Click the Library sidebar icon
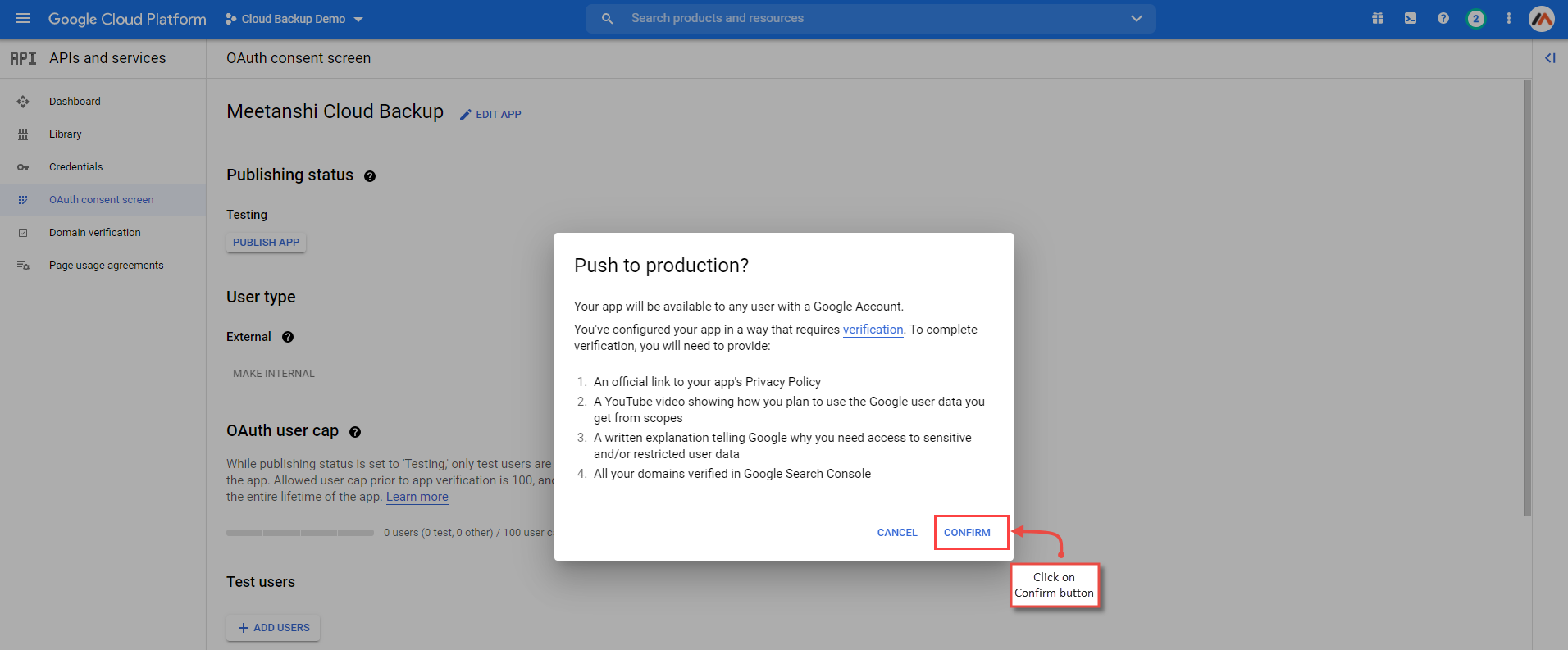Screen dimensions: 1568x650 (23, 134)
